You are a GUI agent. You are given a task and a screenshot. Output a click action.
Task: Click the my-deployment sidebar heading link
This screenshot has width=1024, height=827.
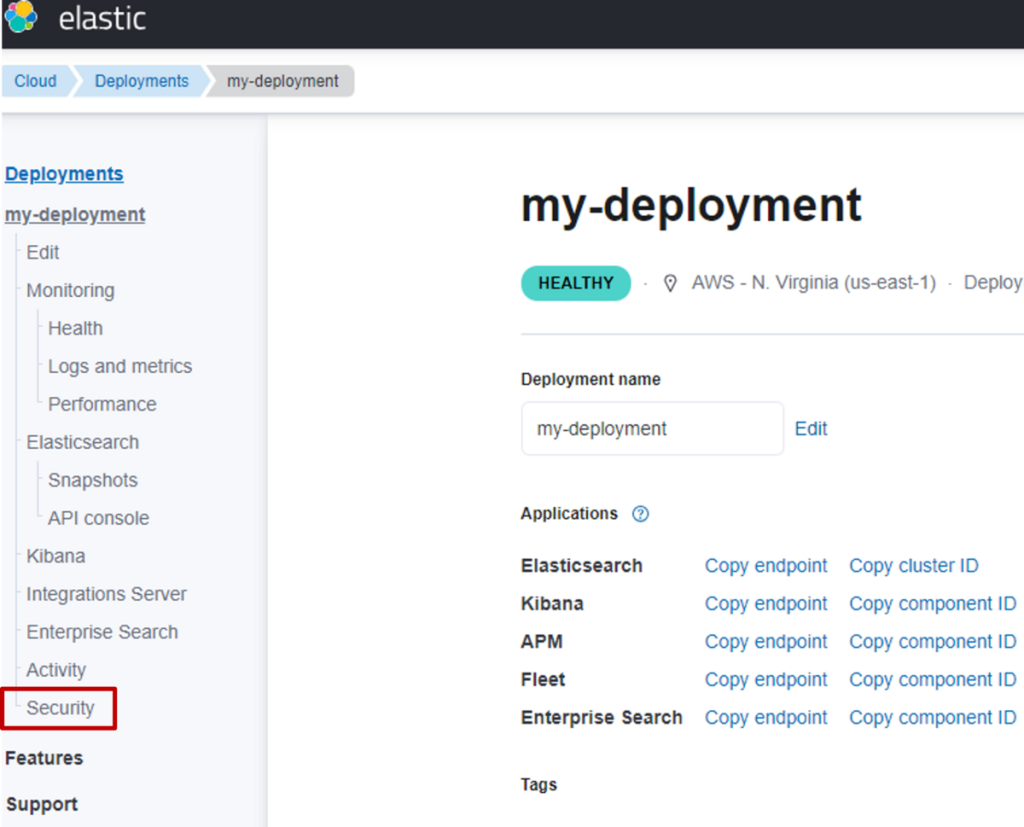[x=75, y=214]
